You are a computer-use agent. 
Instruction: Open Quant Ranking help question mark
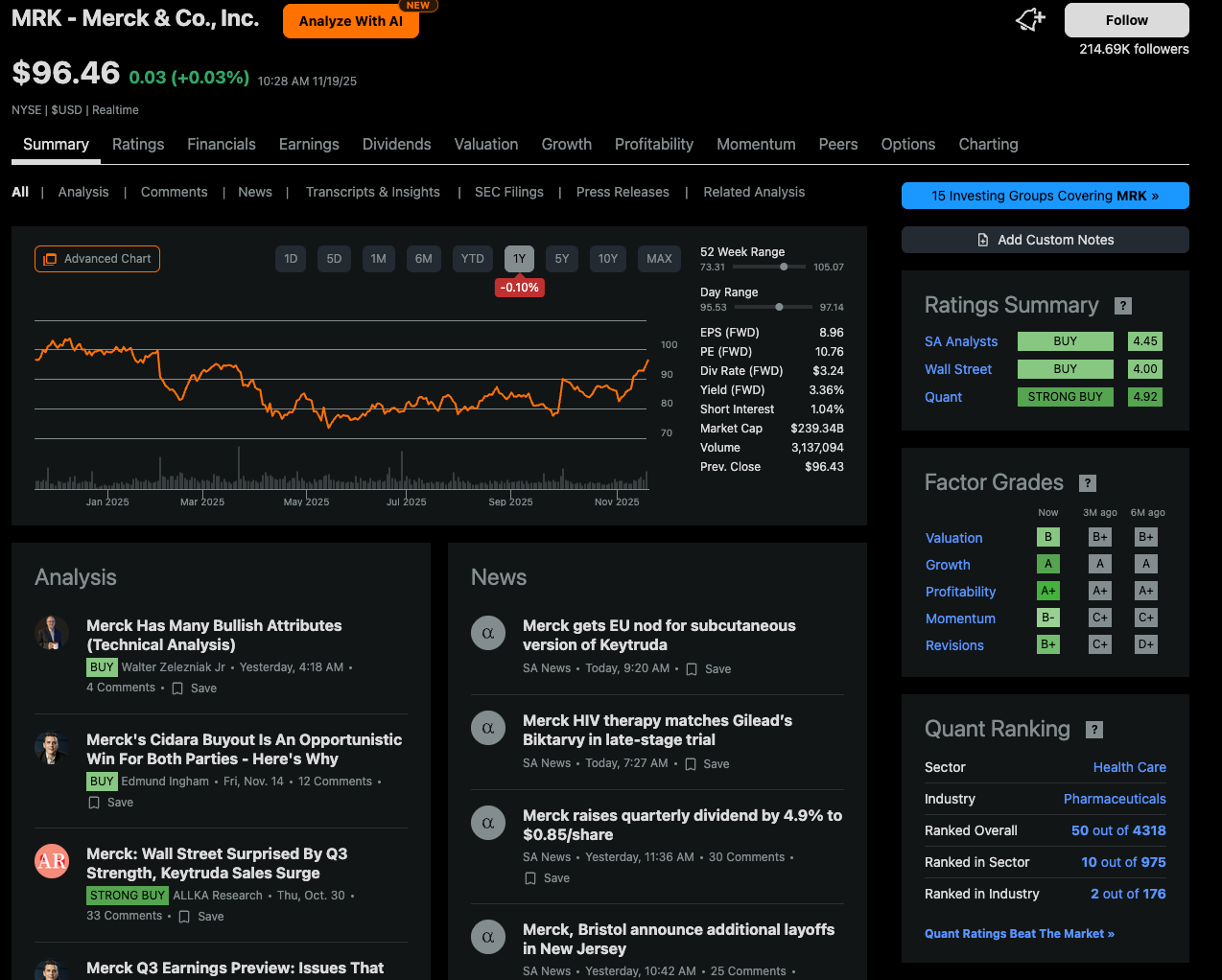pos(1094,730)
